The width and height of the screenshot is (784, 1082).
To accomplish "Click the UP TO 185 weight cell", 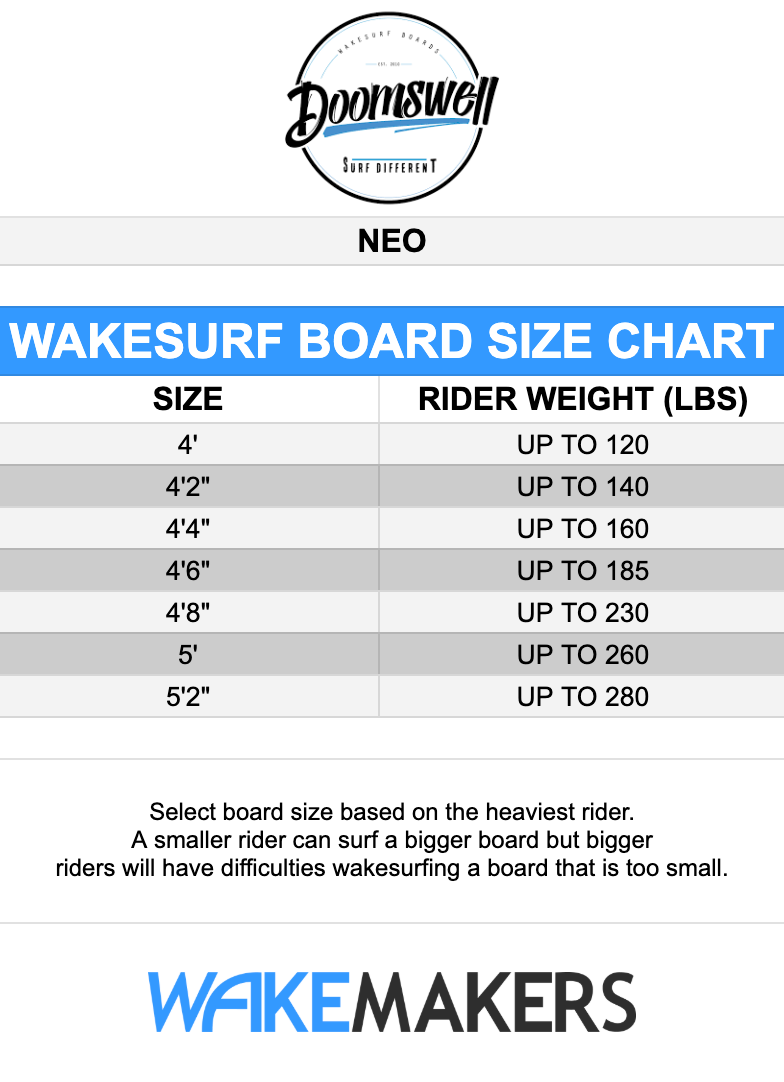I will 582,571.
